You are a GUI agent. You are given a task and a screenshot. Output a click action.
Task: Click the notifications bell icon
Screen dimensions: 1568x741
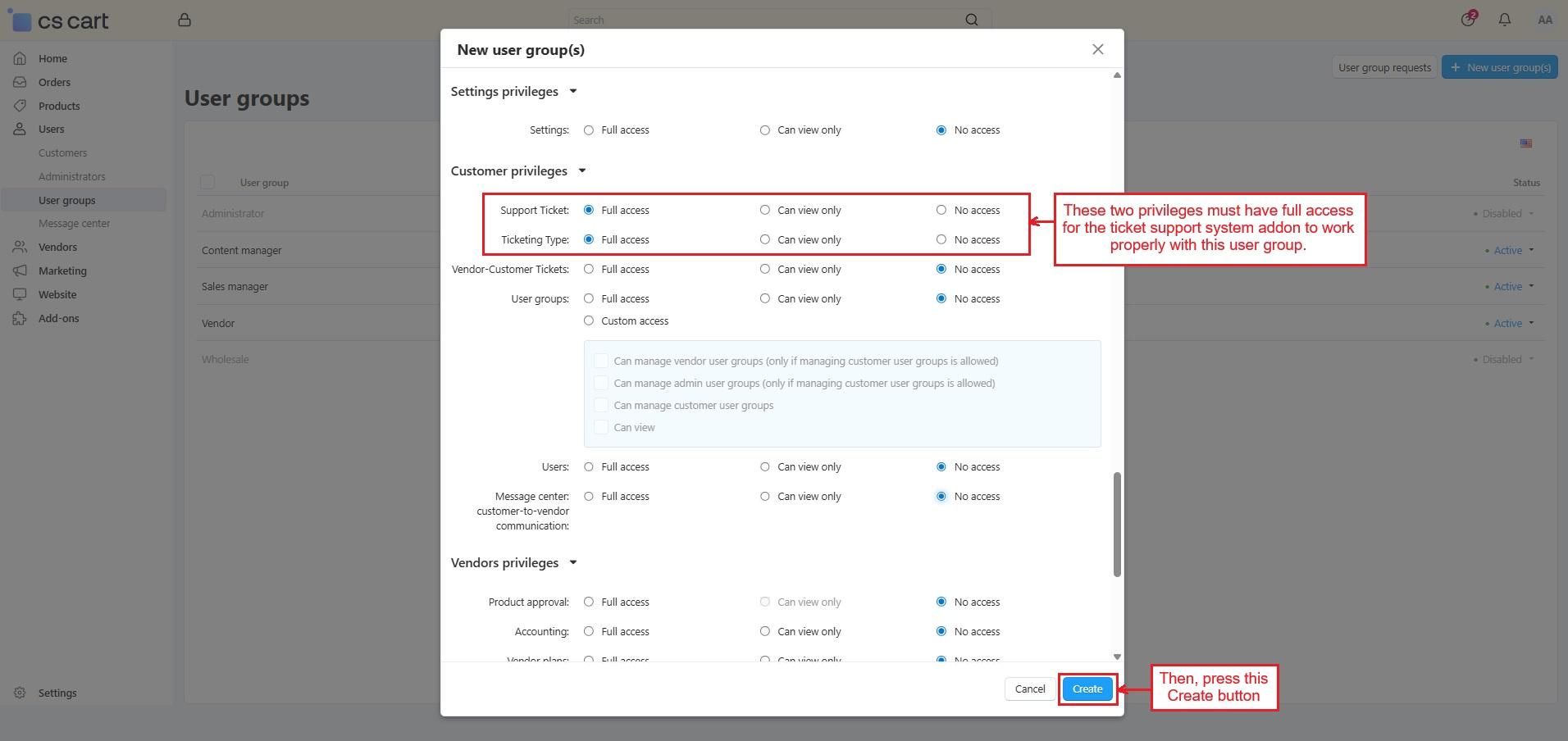coord(1504,20)
